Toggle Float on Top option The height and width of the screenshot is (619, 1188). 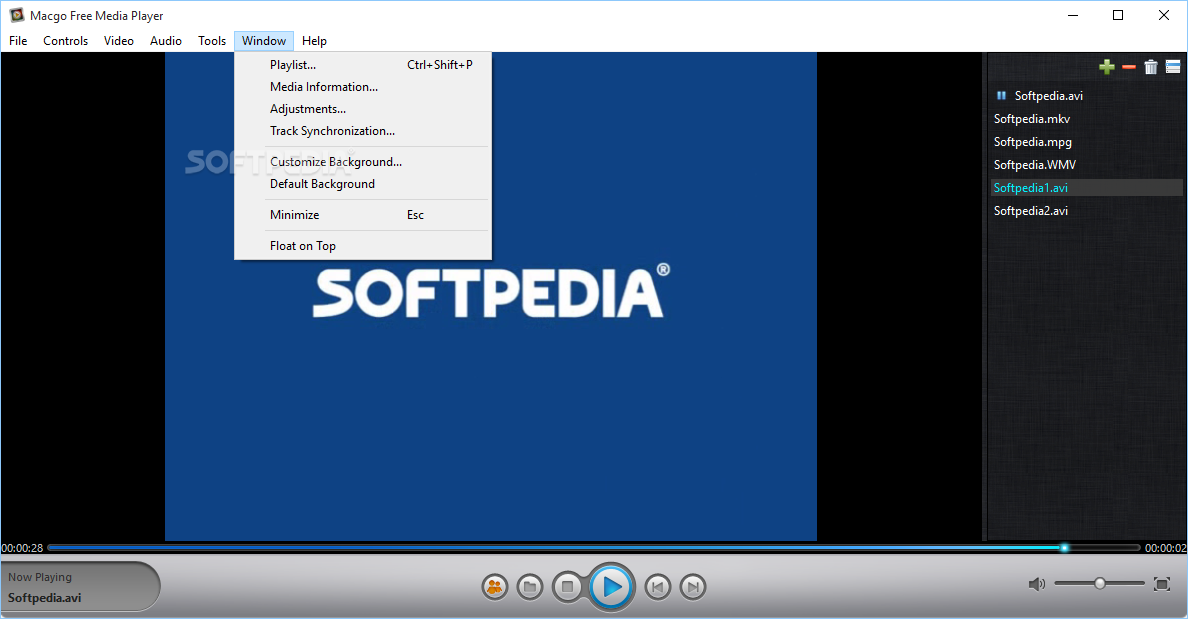click(x=363, y=246)
